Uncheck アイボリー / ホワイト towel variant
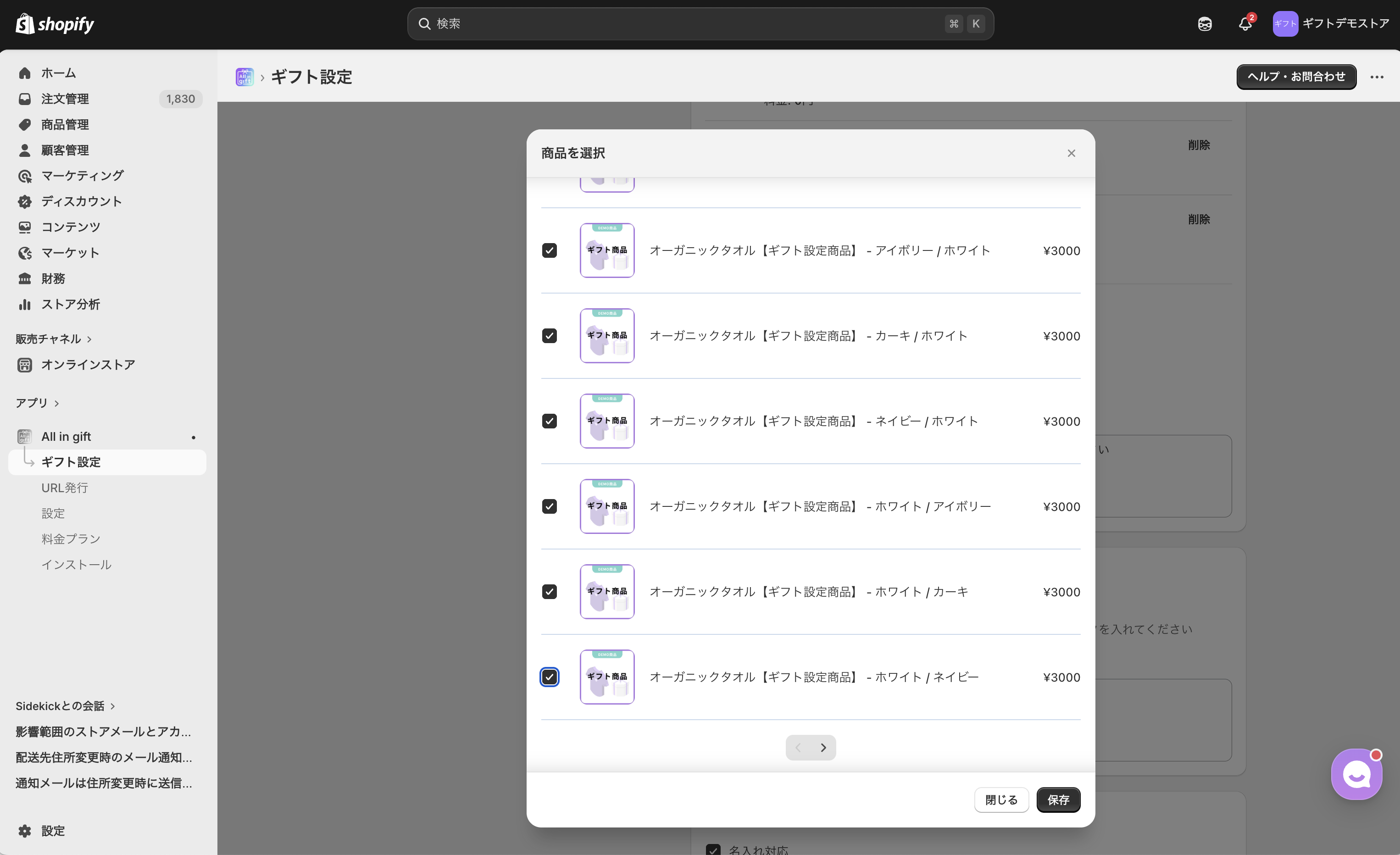Screen dimensions: 1400x855 tap(550, 250)
